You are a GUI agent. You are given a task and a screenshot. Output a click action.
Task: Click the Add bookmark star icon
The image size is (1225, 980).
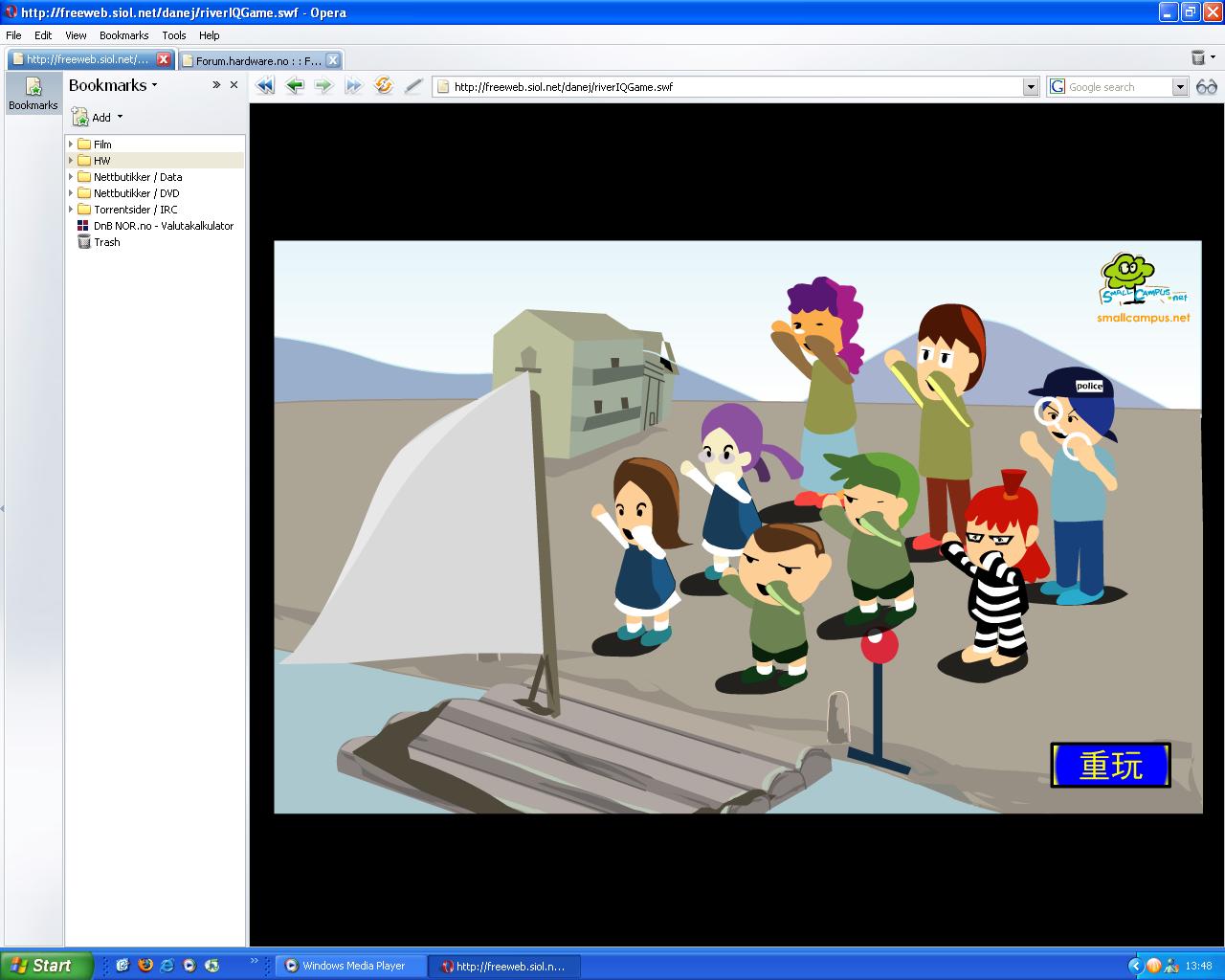click(x=80, y=117)
